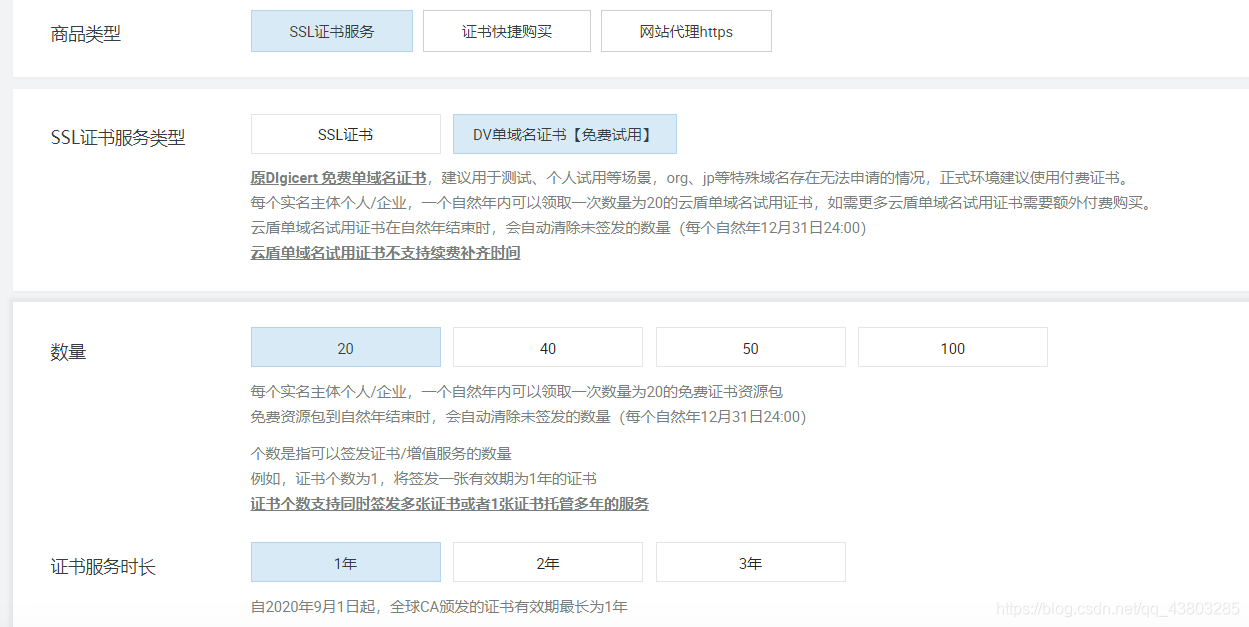The height and width of the screenshot is (627, 1249).
Task: Select quantity 20 option
Action: click(345, 347)
